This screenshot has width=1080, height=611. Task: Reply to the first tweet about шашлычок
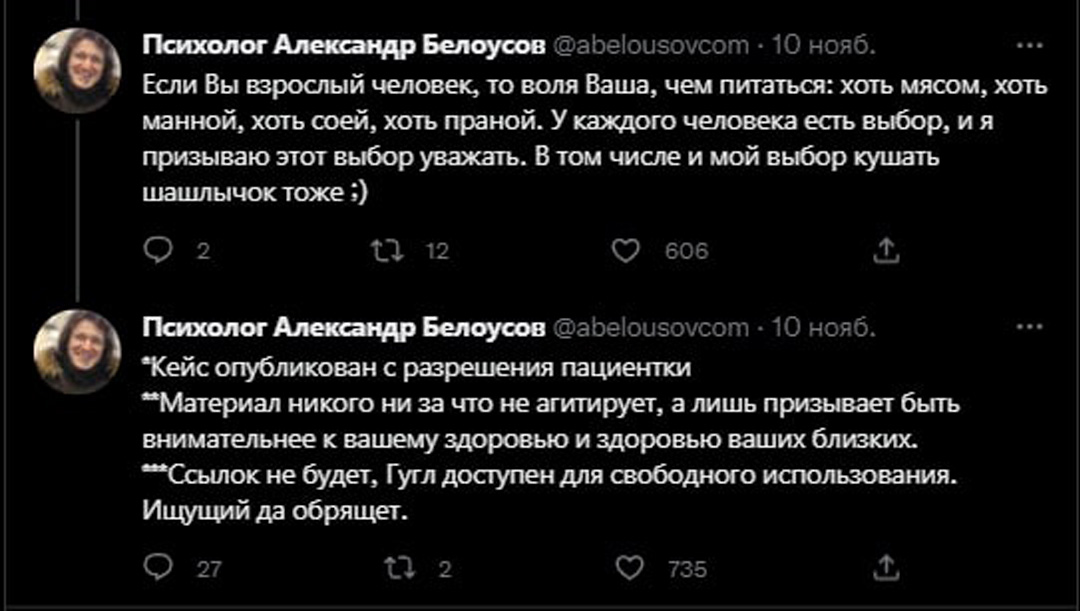[158, 252]
